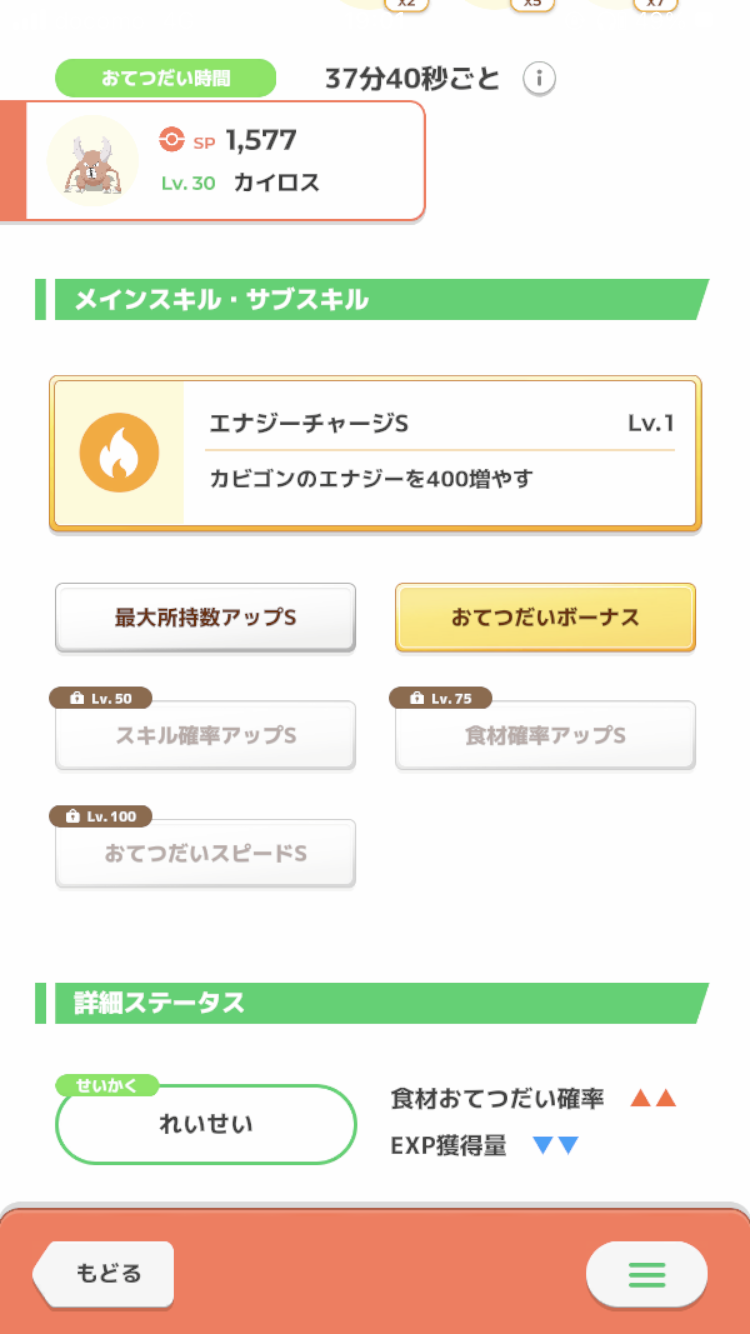Tap the lock icon on Lv. 100 badge
The image size is (750, 1334).
pyautogui.click(x=72, y=817)
